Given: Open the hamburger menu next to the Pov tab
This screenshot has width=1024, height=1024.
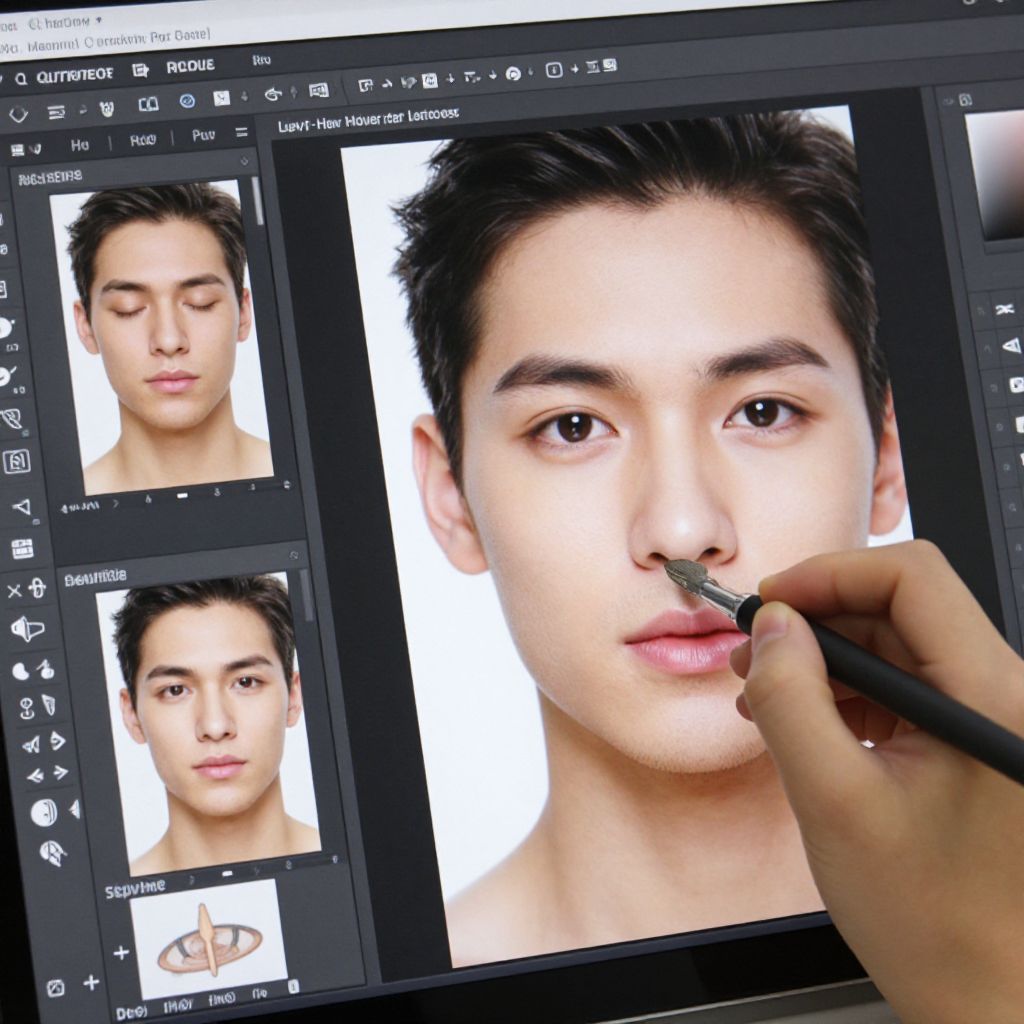Looking at the screenshot, I should tap(241, 132).
